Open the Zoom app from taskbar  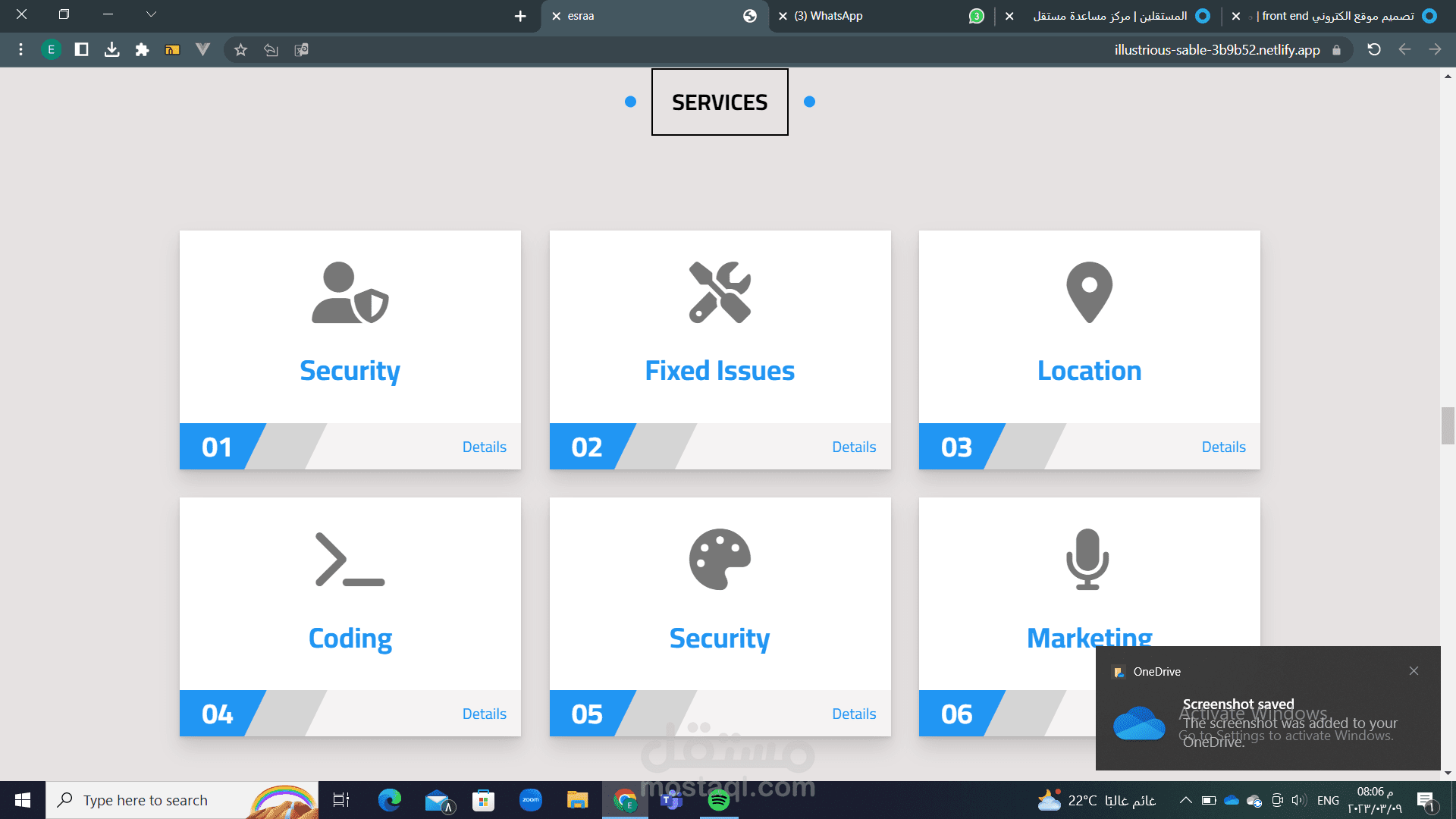coord(531,800)
